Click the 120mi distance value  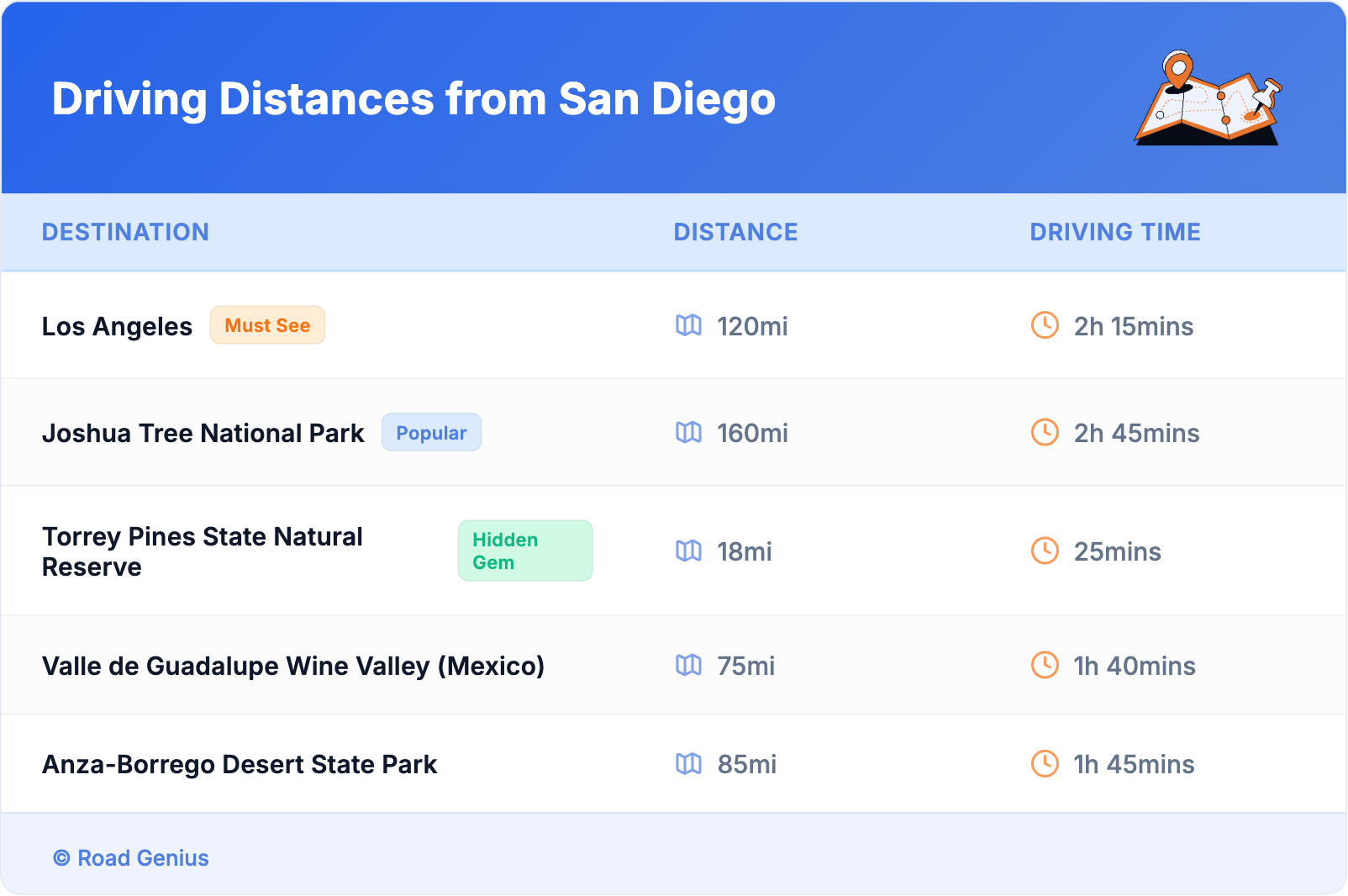click(752, 326)
